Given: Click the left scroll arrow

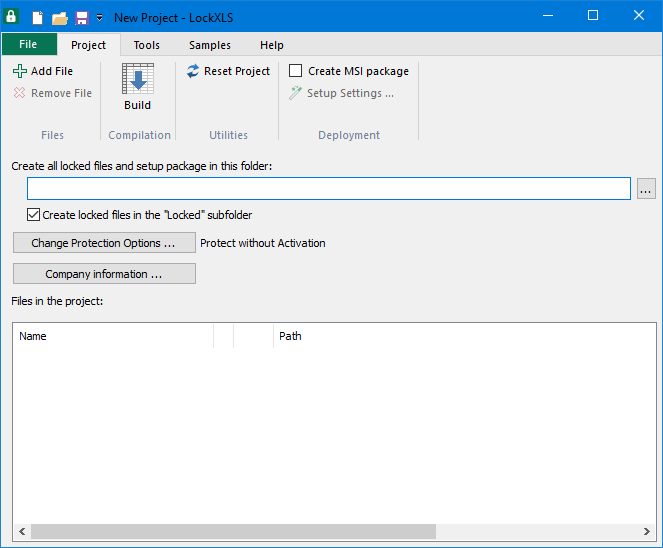Looking at the screenshot, I should point(22,532).
